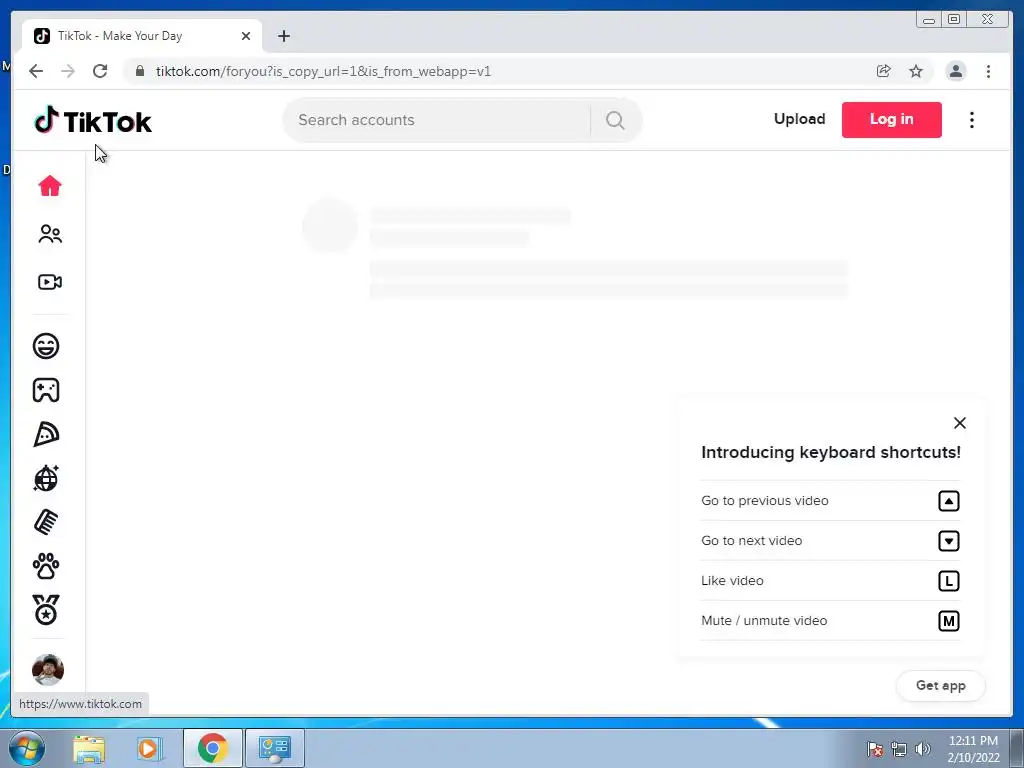Click "Introducing keyboard shortcuts!" heading
This screenshot has width=1024, height=768.
coord(831,453)
